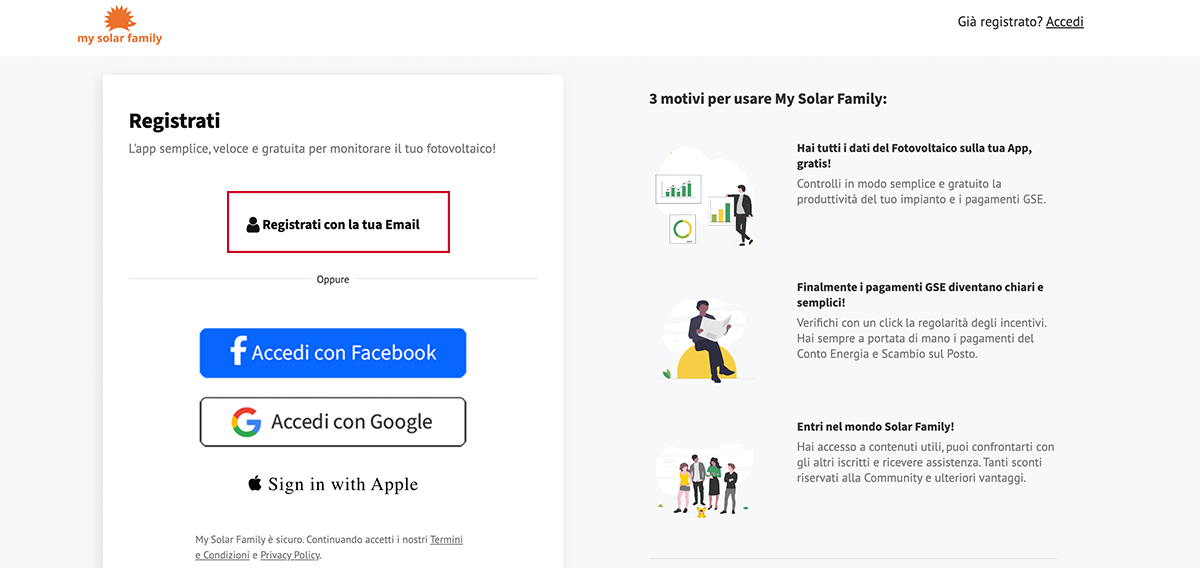The width and height of the screenshot is (1200, 568).
Task: Open the Termini e Condizioni link
Action: [329, 547]
